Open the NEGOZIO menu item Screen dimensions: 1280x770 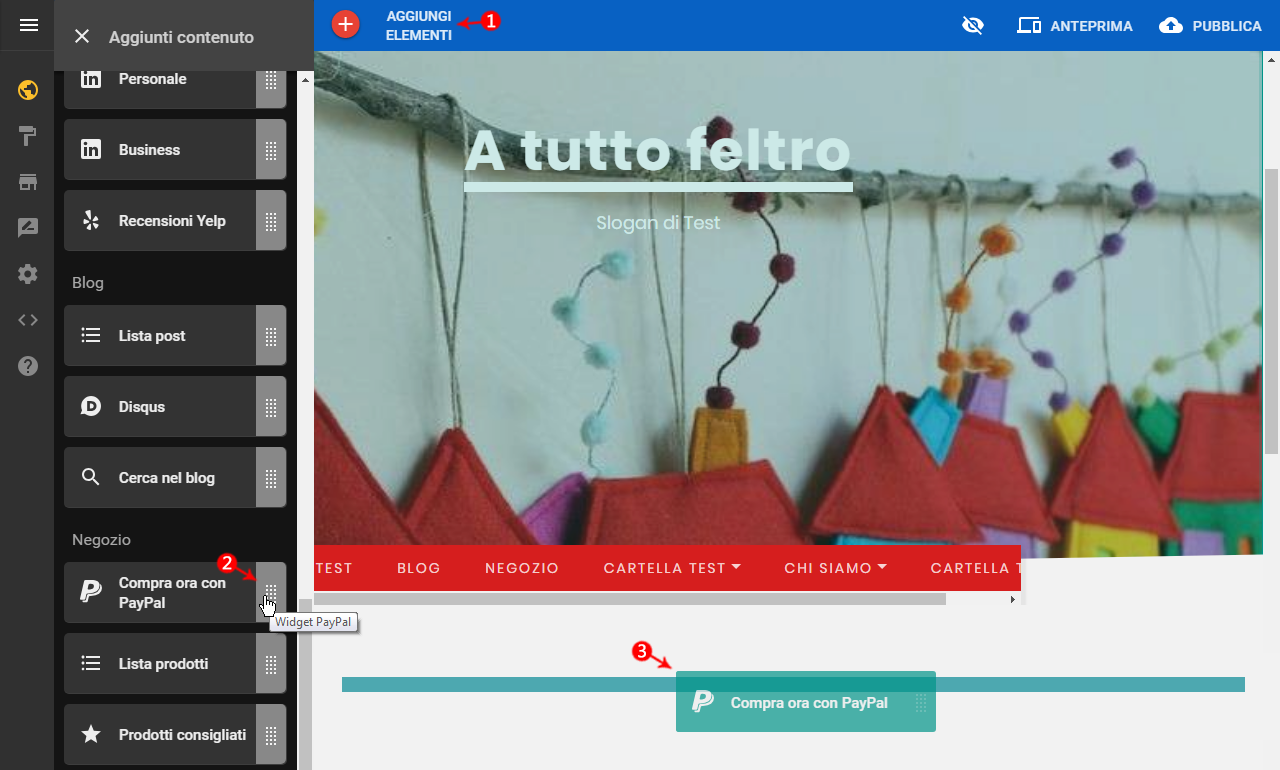(521, 568)
